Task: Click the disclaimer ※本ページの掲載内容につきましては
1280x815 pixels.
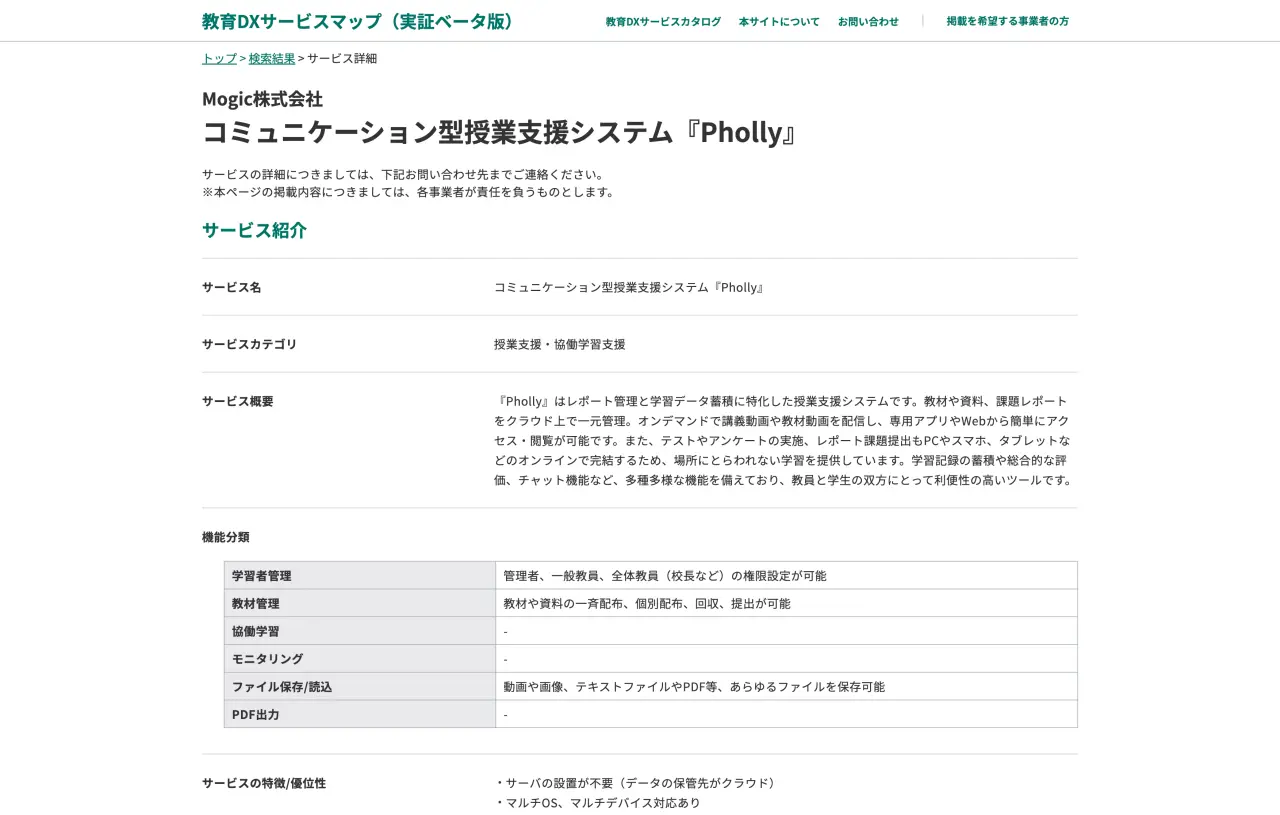Action: [x=410, y=192]
